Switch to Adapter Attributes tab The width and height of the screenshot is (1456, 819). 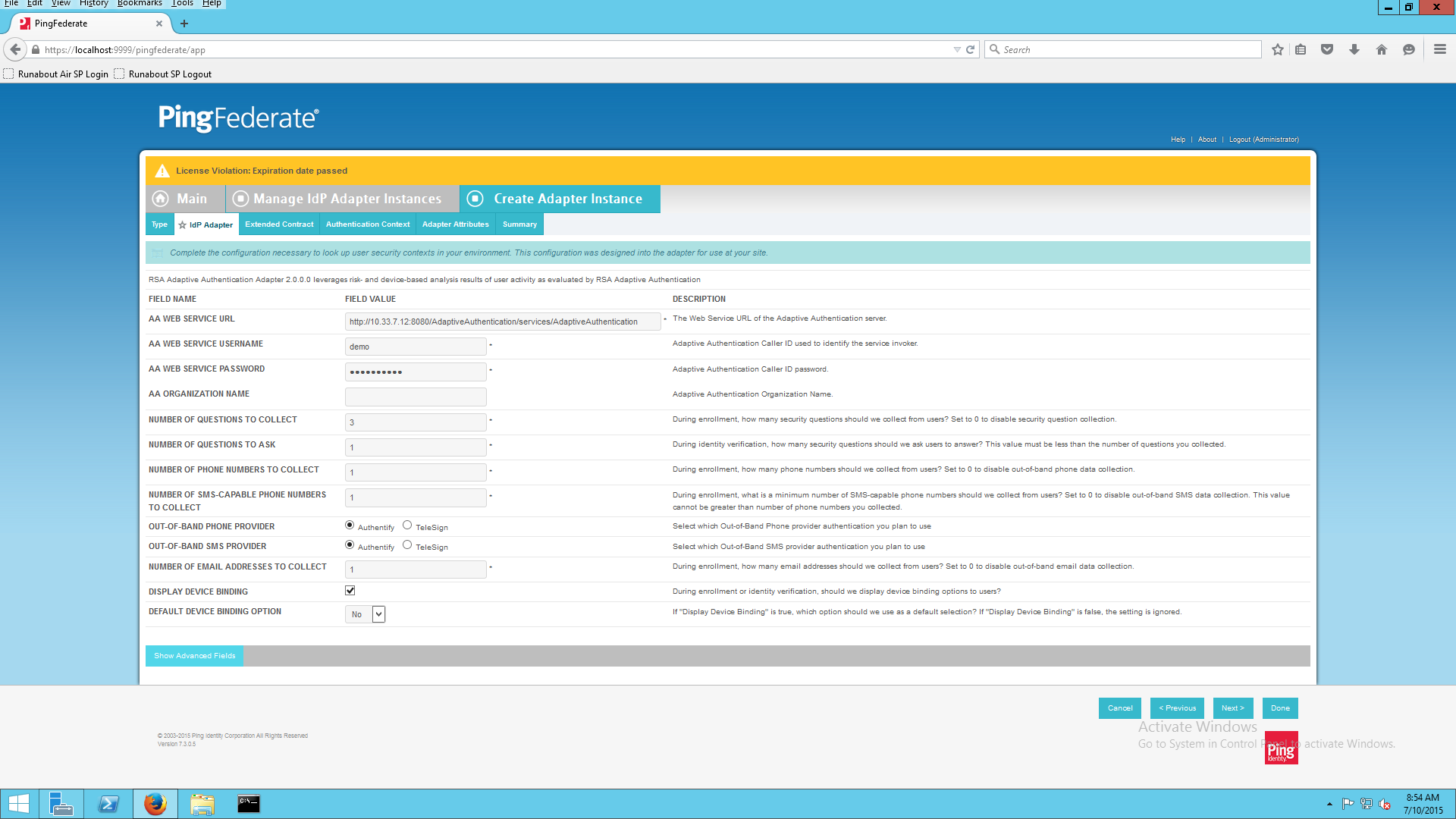coord(455,224)
